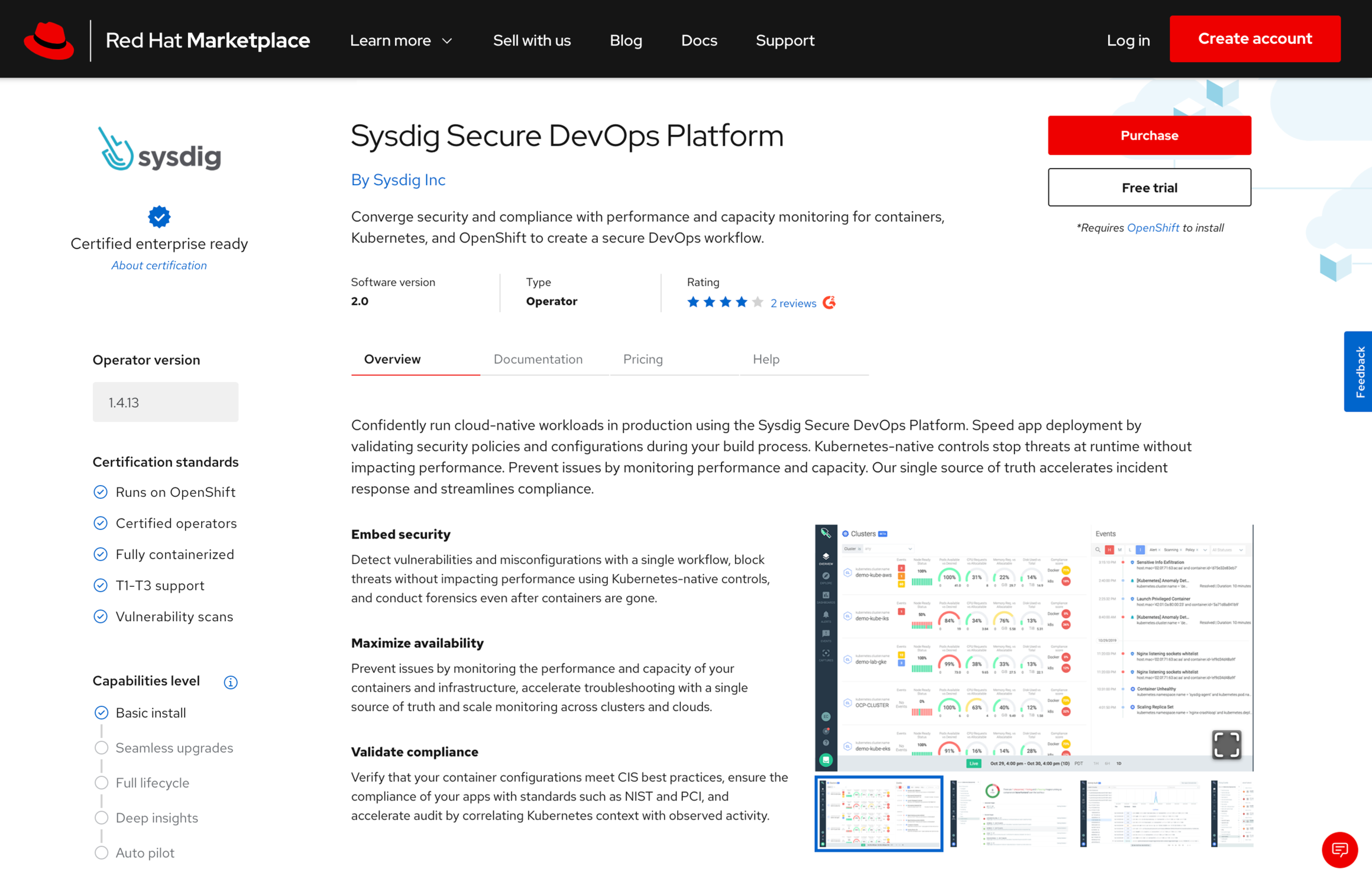Open the 2 reviews link
This screenshot has height=875, width=1372.
point(793,303)
